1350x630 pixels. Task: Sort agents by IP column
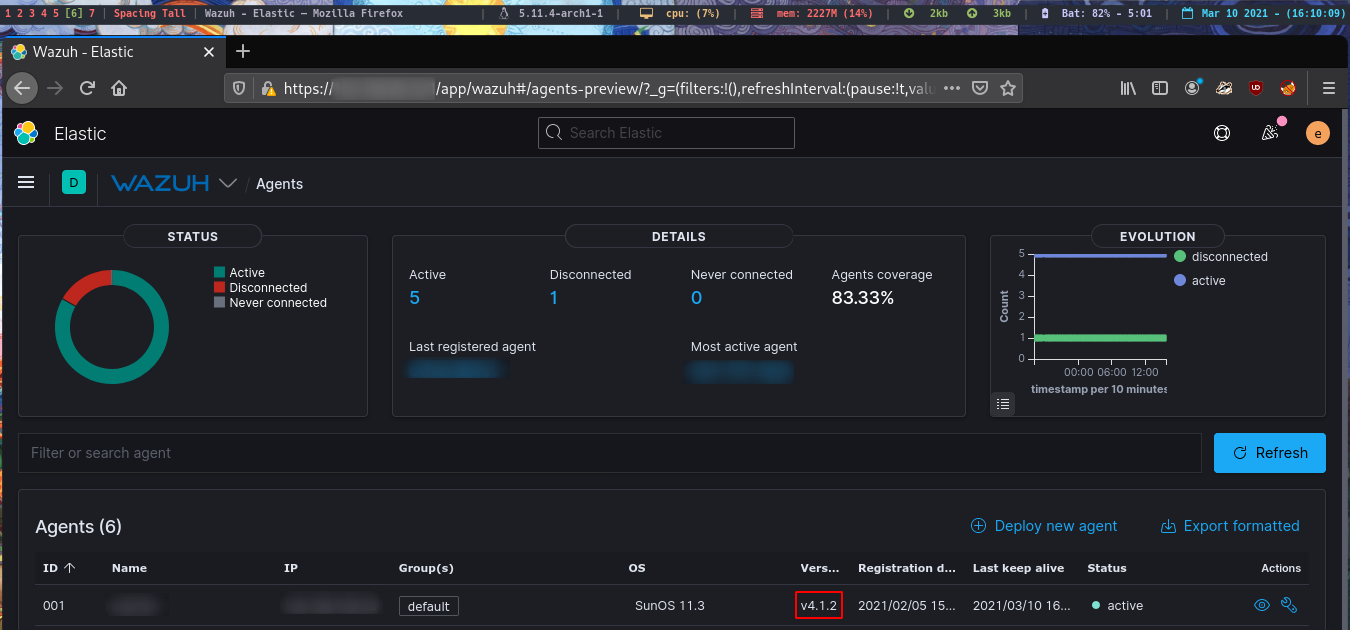coord(290,568)
